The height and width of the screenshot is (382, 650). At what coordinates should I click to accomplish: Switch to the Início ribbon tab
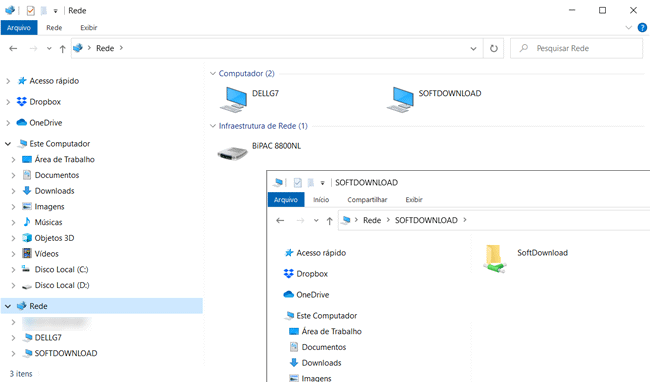pyautogui.click(x=321, y=200)
